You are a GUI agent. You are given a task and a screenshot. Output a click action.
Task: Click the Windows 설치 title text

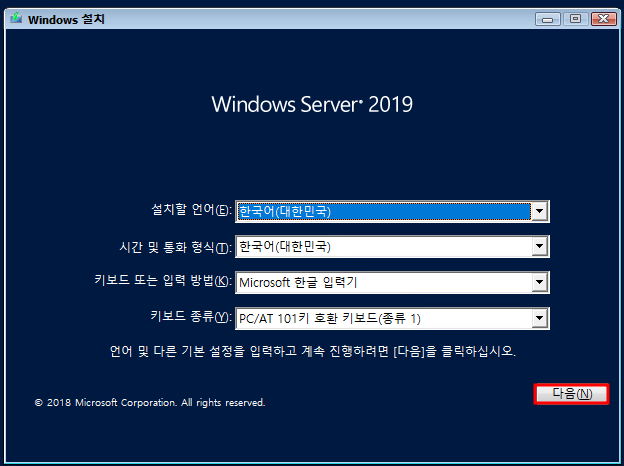coord(66,19)
